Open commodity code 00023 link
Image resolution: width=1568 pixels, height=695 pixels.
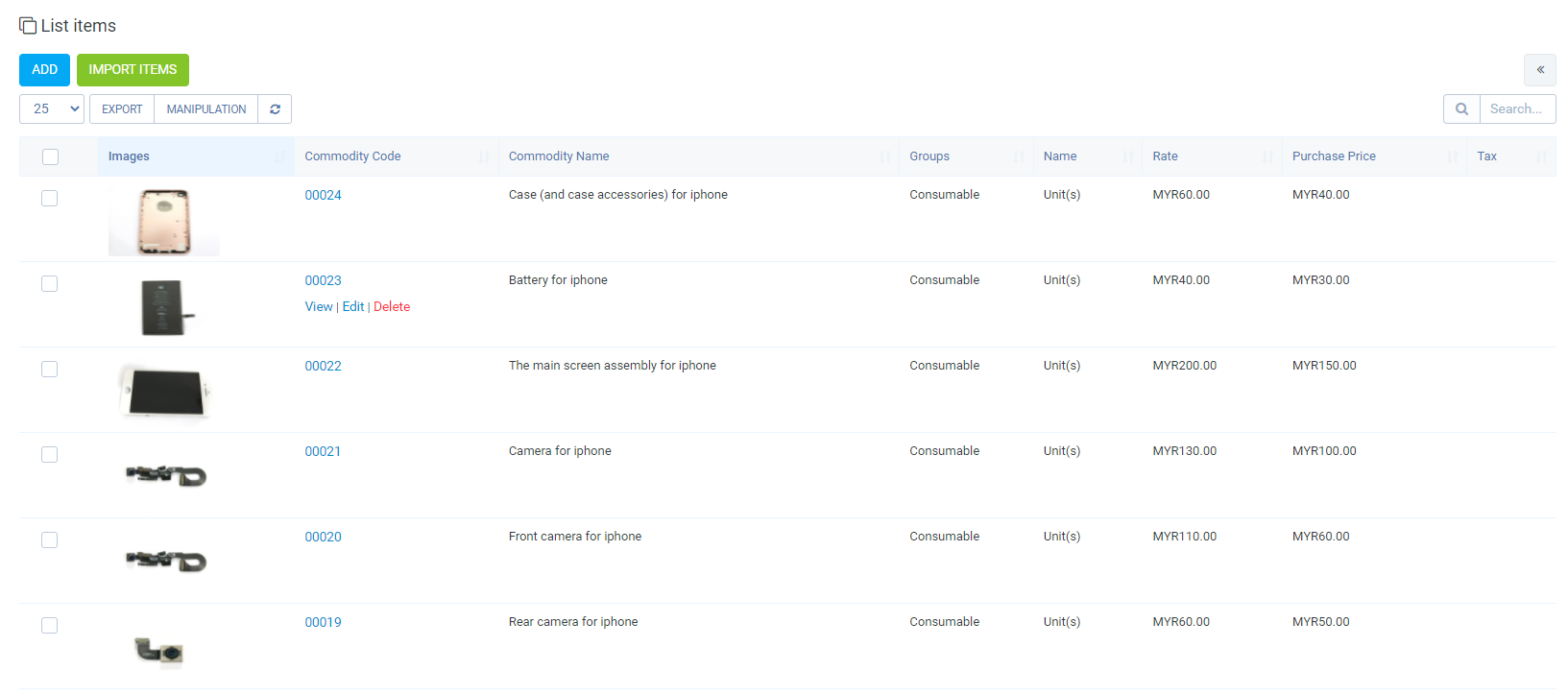323,280
